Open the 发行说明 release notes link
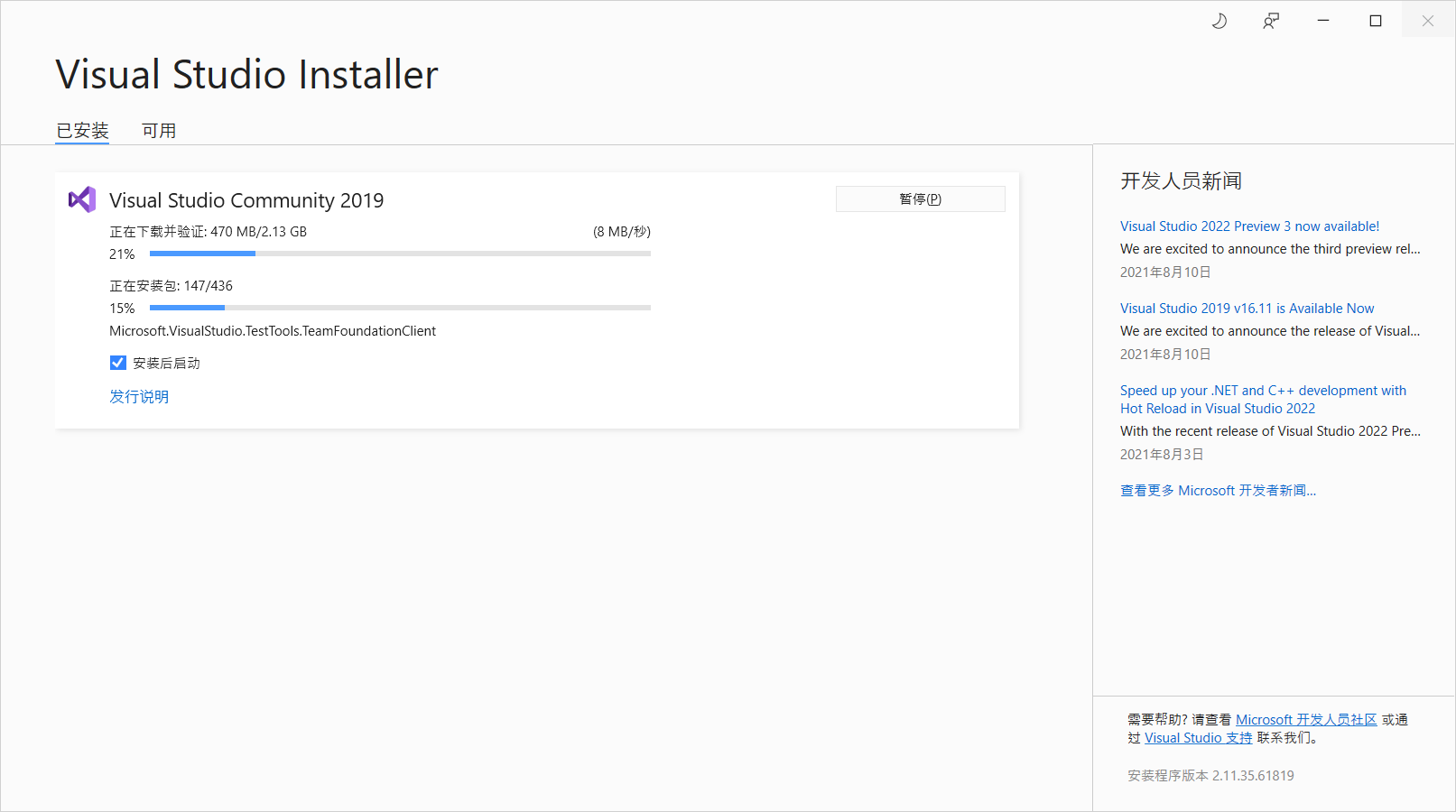 pos(139,396)
